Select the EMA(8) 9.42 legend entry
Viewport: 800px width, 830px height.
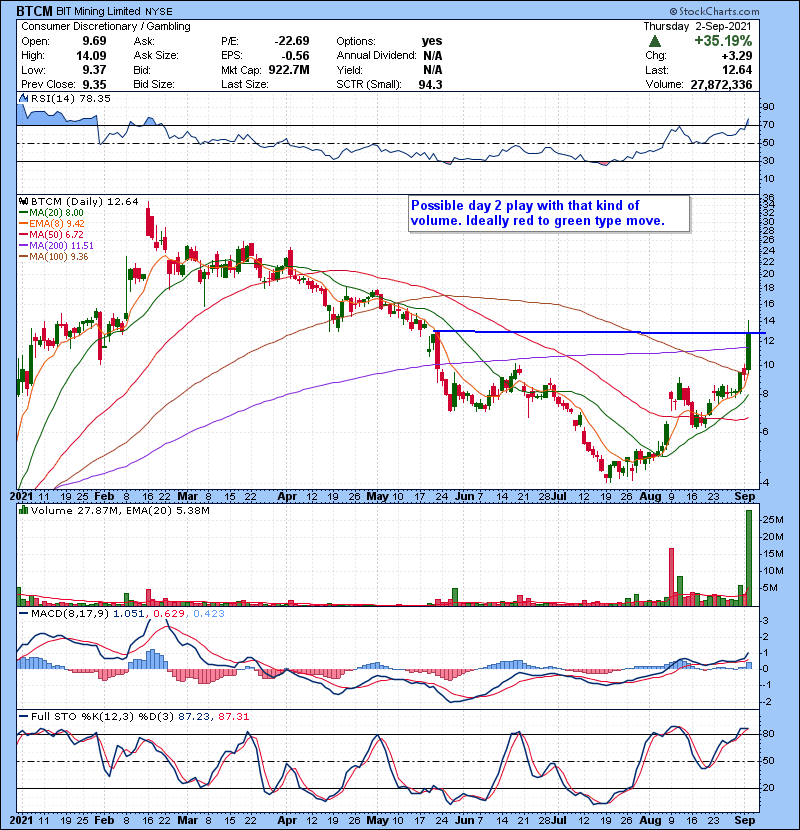coord(52,224)
